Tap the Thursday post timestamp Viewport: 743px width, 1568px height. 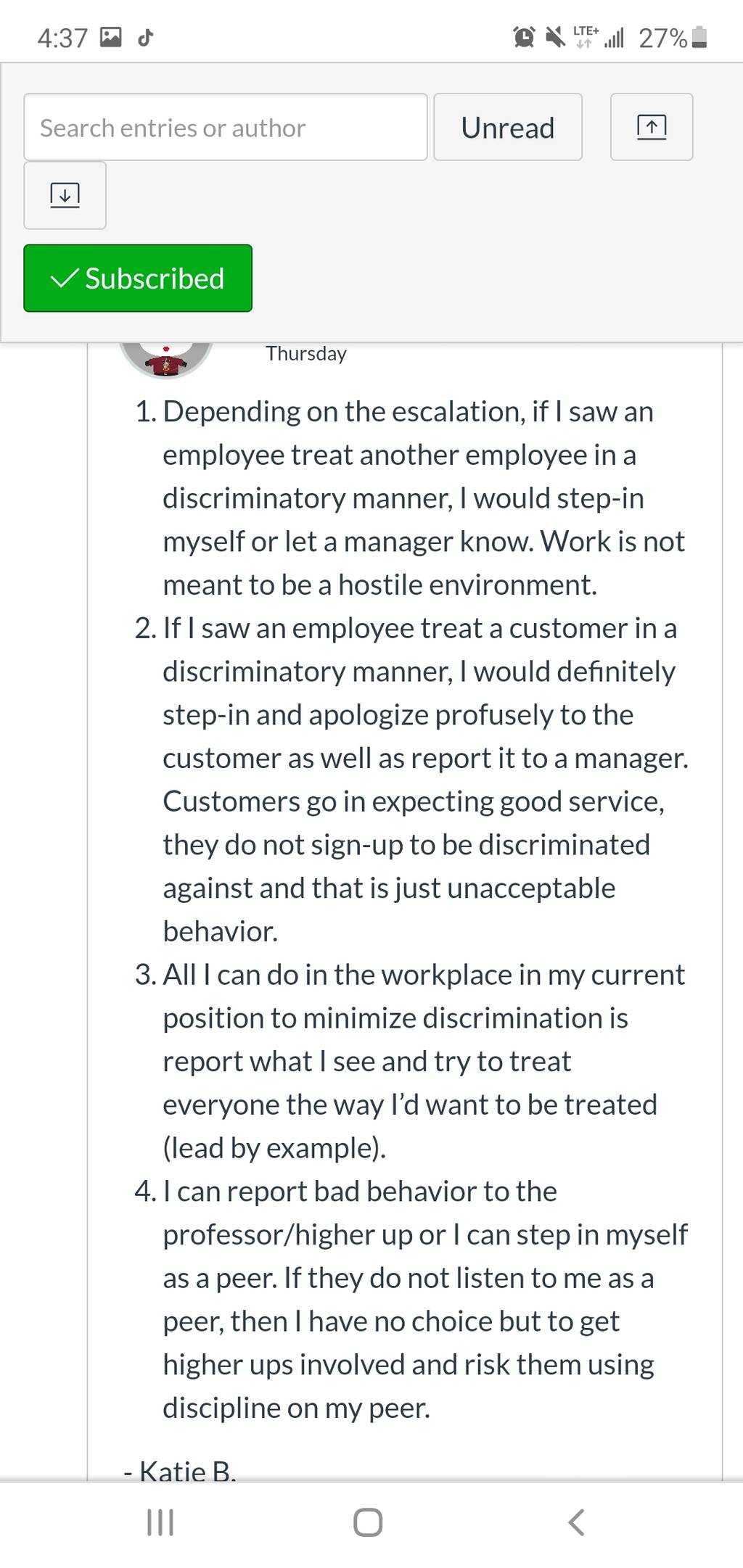coord(306,354)
